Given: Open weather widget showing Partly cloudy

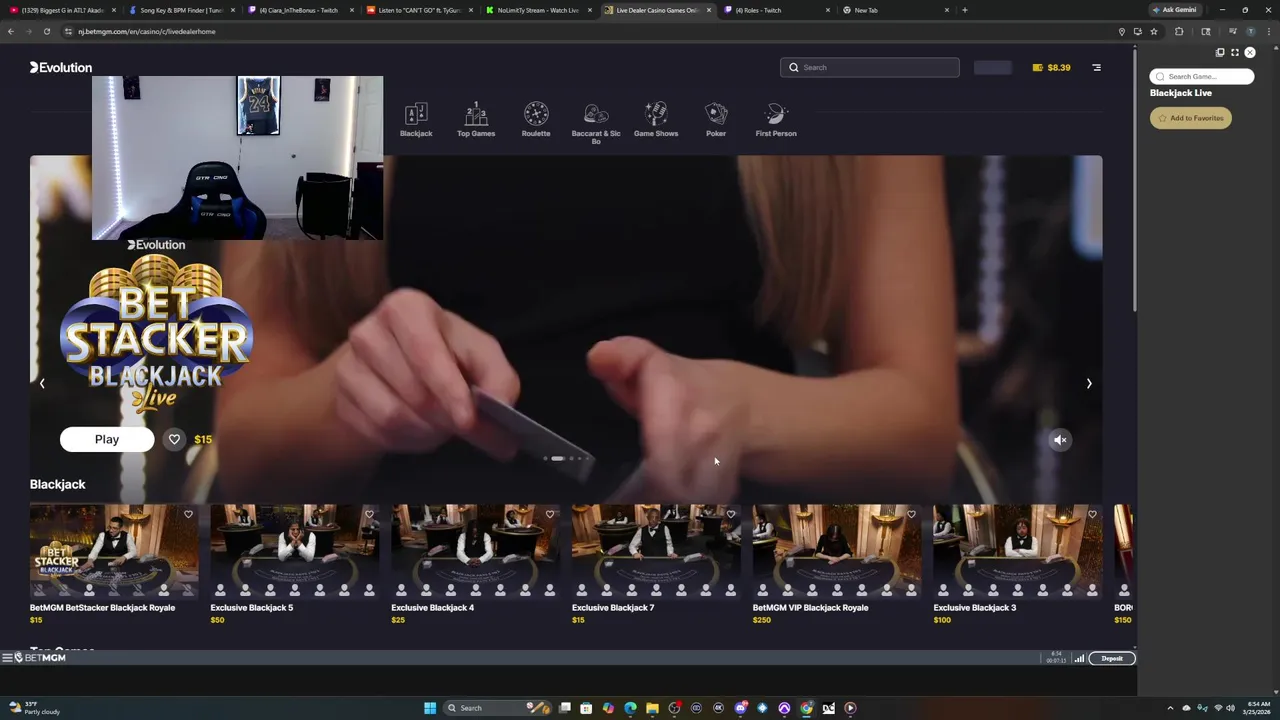Looking at the screenshot, I should click(35, 708).
